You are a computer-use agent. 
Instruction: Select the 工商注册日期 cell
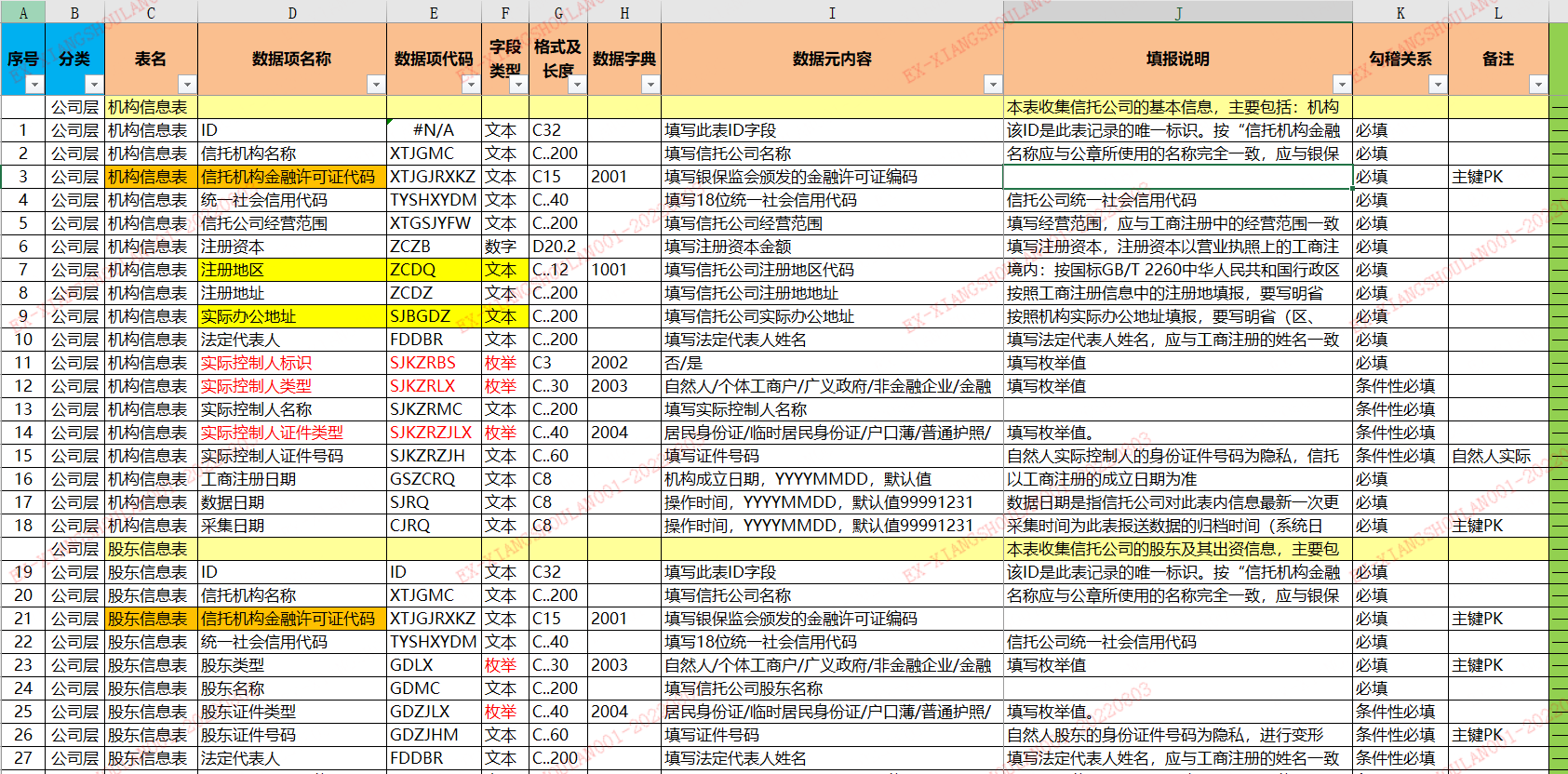pyautogui.click(x=292, y=479)
